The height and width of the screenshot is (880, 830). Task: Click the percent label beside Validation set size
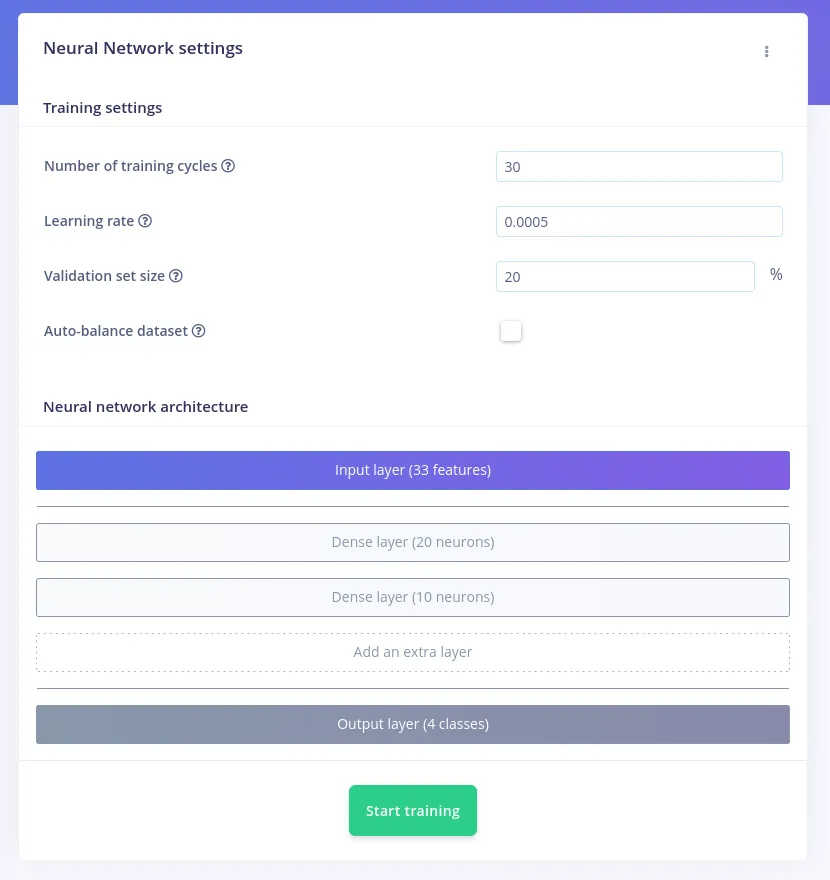[x=776, y=274]
